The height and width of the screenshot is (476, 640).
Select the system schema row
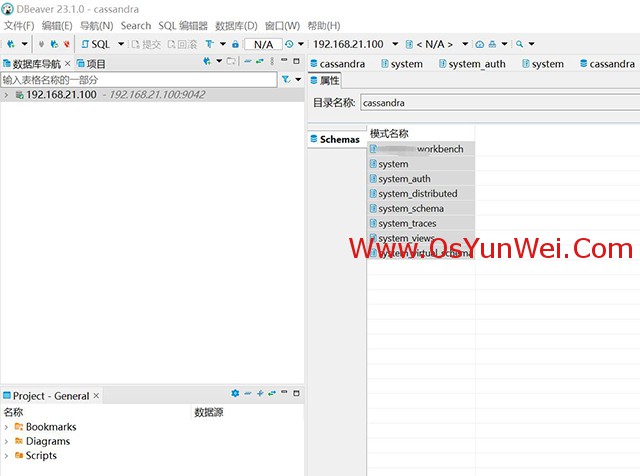point(421,164)
